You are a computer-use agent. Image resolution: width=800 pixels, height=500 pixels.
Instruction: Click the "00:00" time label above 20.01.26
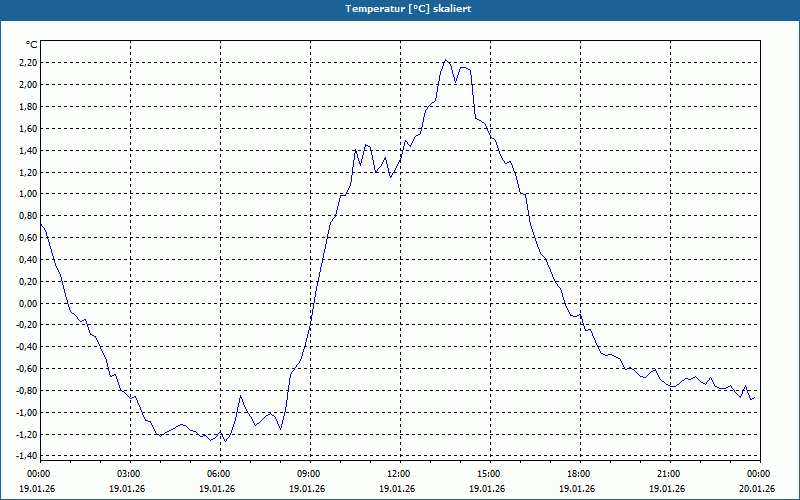point(760,474)
